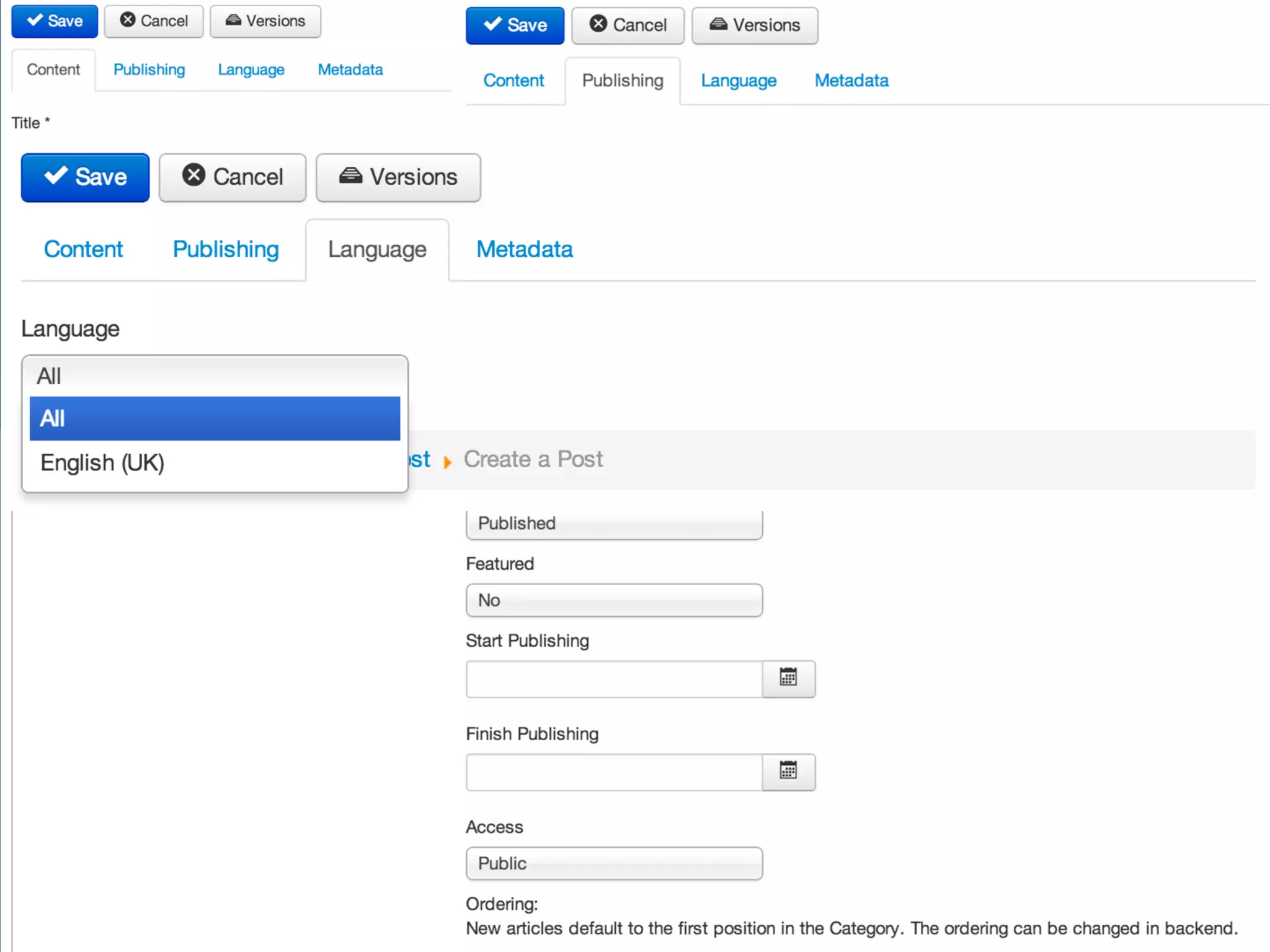Click the large Versions button icon

point(350,176)
